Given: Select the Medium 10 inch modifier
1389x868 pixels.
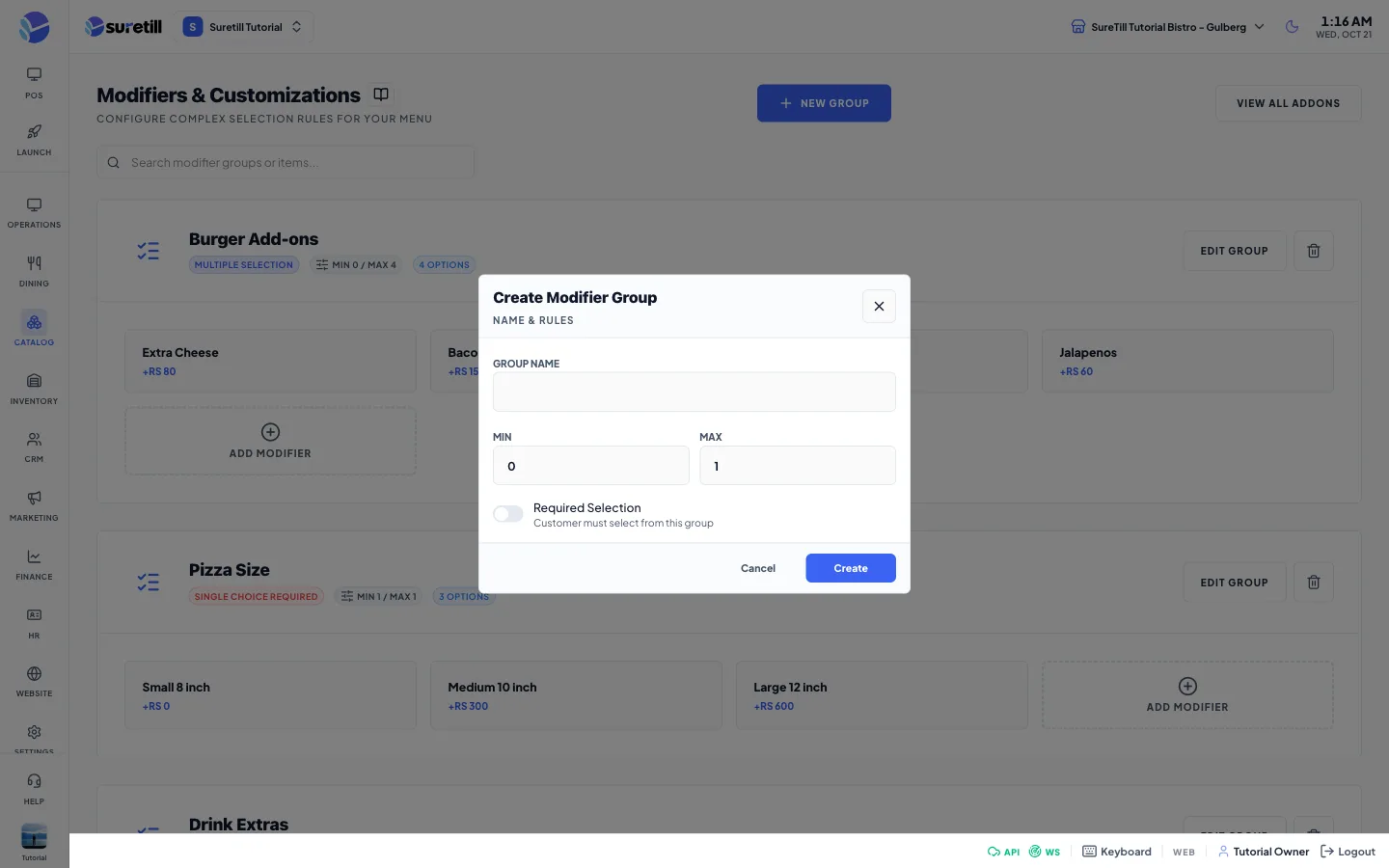Looking at the screenshot, I should [576, 694].
